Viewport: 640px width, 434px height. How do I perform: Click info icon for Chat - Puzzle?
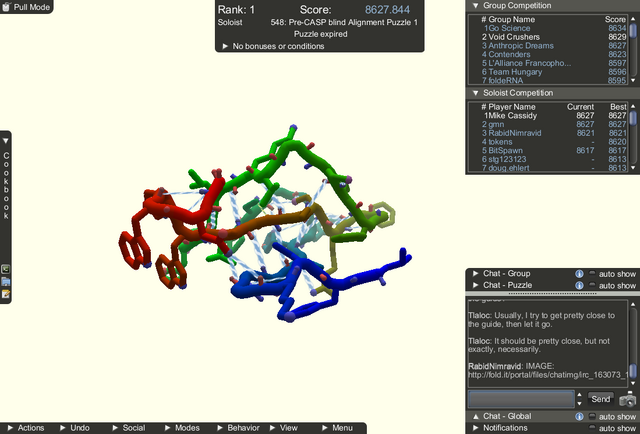(579, 285)
